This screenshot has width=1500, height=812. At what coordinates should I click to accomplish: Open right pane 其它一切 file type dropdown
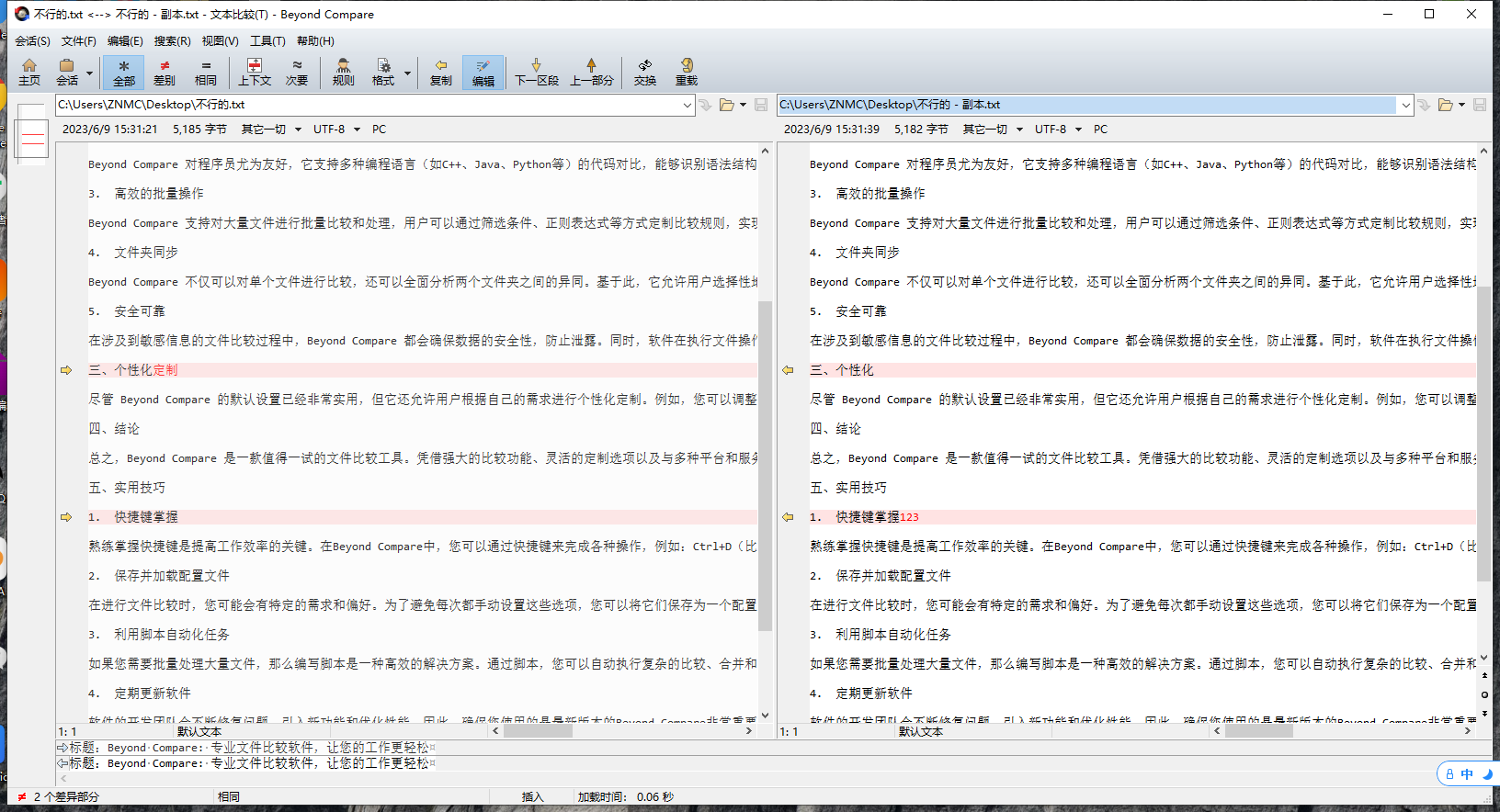(993, 130)
